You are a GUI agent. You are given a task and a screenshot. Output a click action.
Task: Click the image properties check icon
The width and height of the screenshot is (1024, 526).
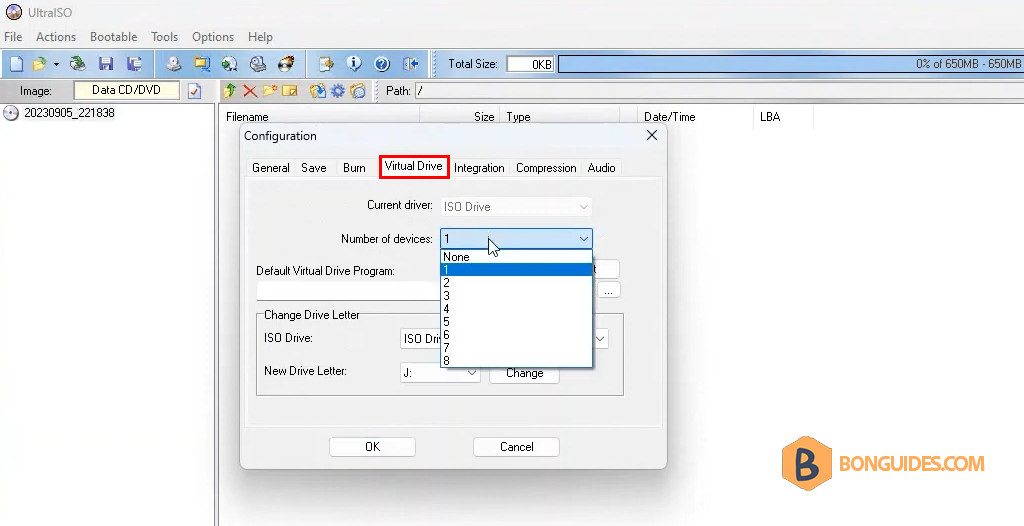pos(195,91)
